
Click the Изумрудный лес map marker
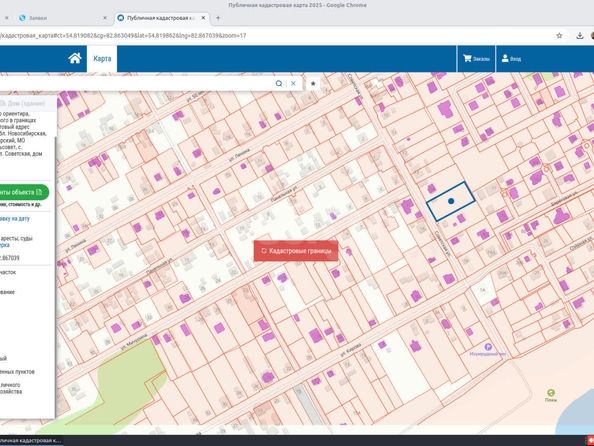[x=488, y=347]
